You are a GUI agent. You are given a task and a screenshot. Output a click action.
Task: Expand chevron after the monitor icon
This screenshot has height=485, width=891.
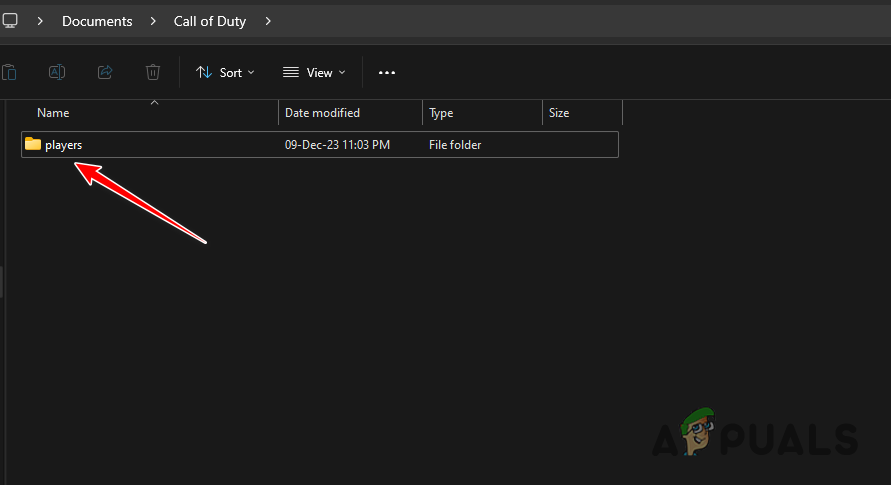[x=40, y=21]
